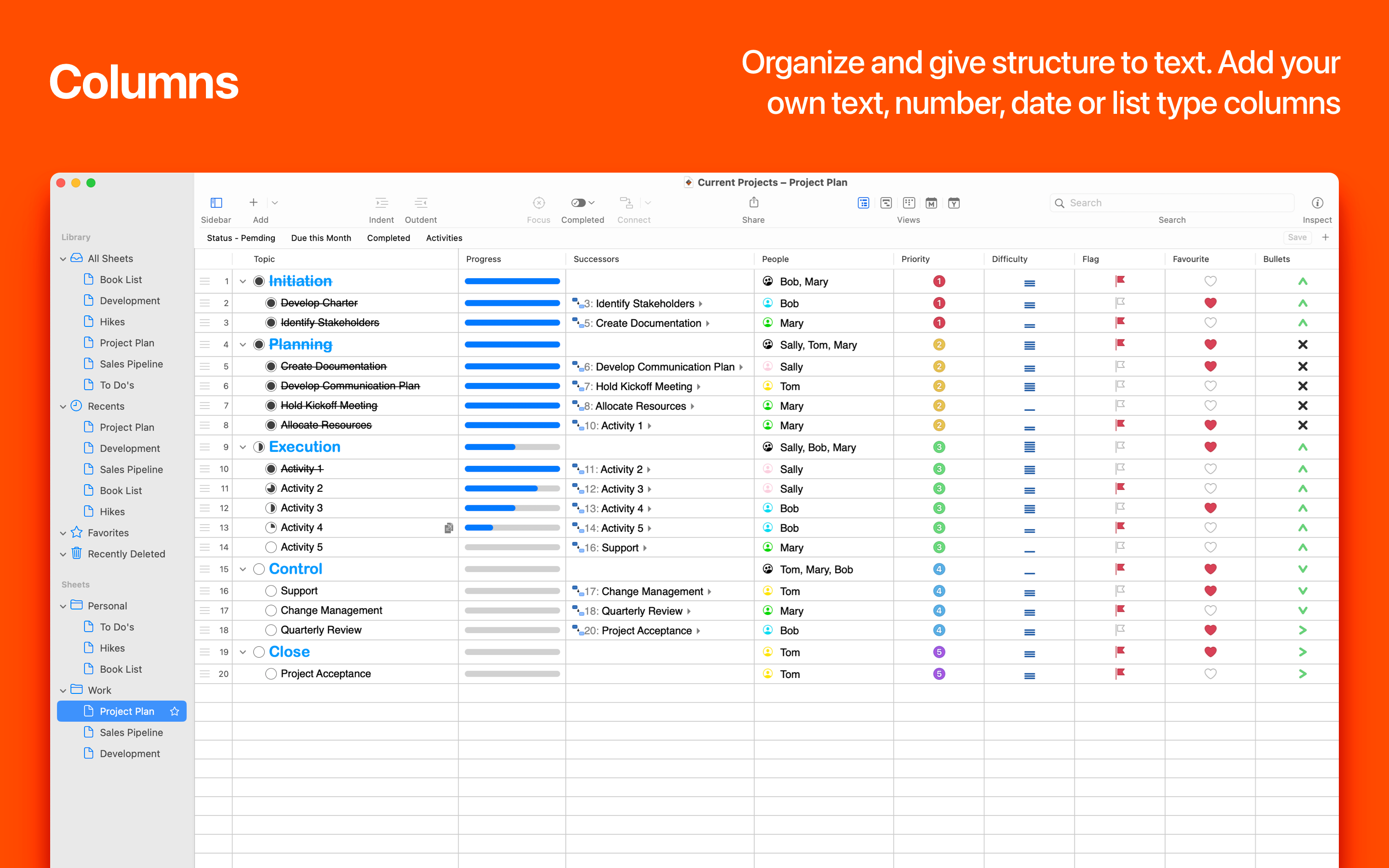Screen dimensions: 1389x868
Task: Collapse the Initiation group
Action: [x=243, y=281]
